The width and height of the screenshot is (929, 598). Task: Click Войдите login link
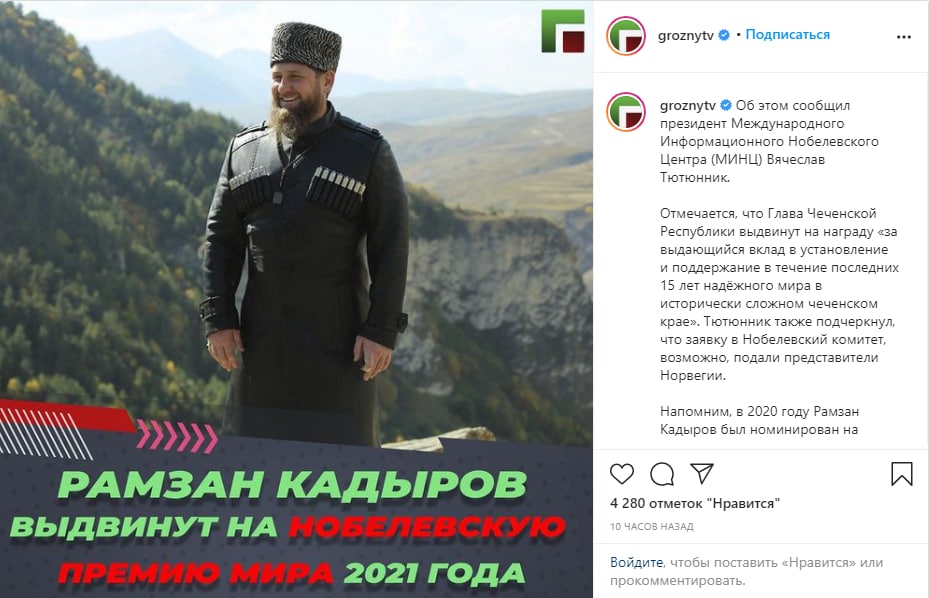click(636, 562)
